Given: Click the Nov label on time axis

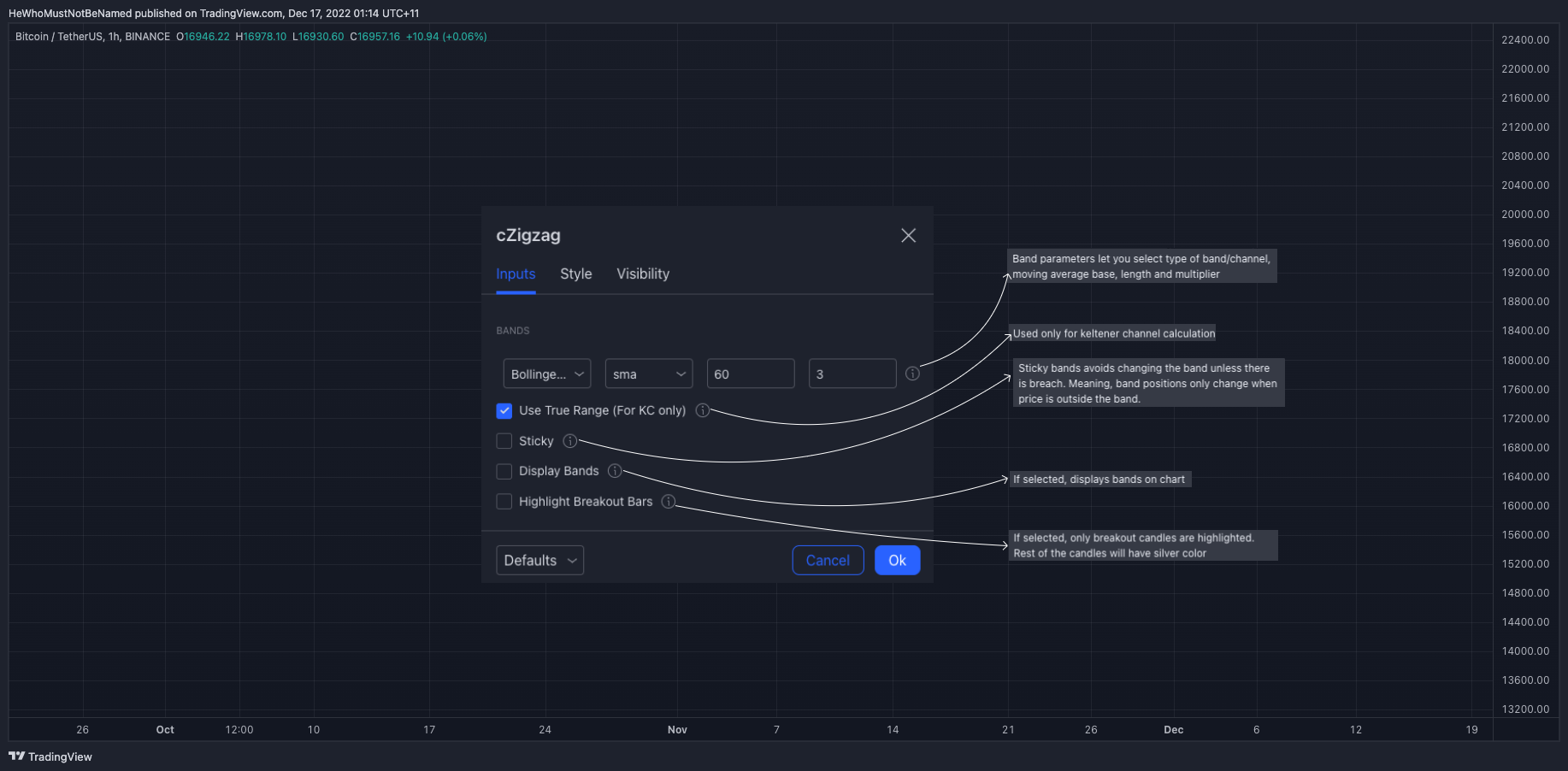Looking at the screenshot, I should click(x=677, y=730).
